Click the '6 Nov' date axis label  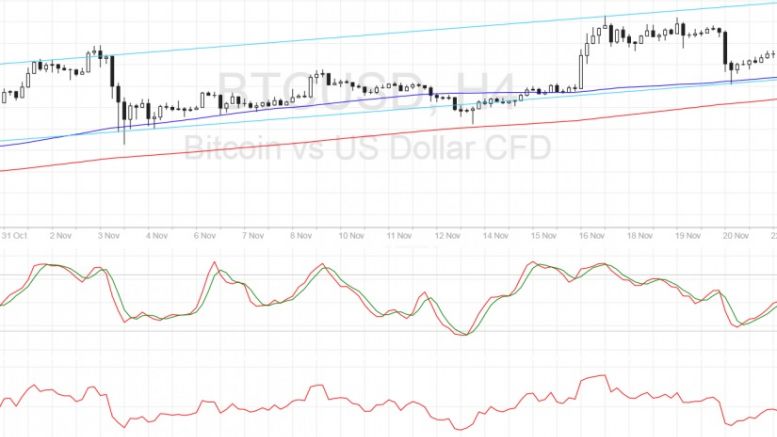(x=205, y=236)
